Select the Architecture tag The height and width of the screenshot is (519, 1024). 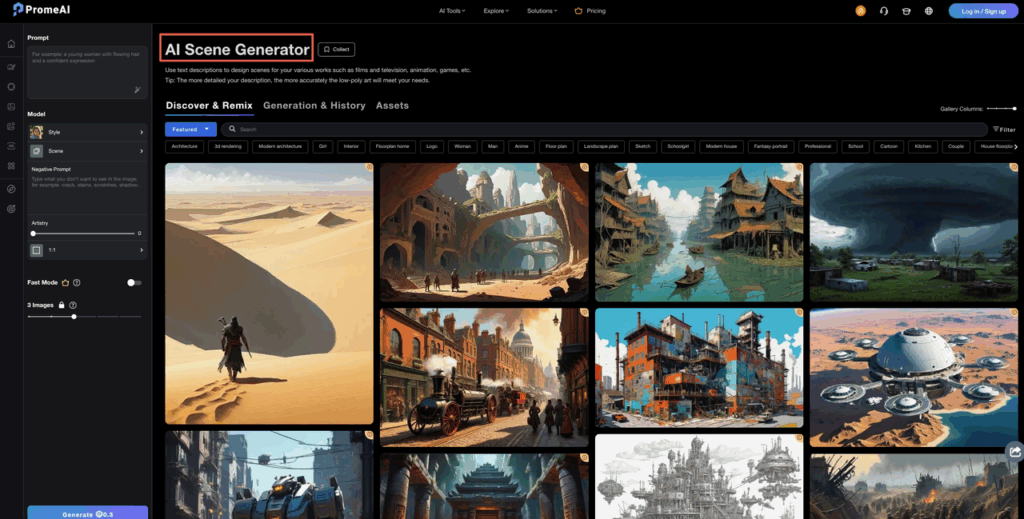click(x=184, y=146)
